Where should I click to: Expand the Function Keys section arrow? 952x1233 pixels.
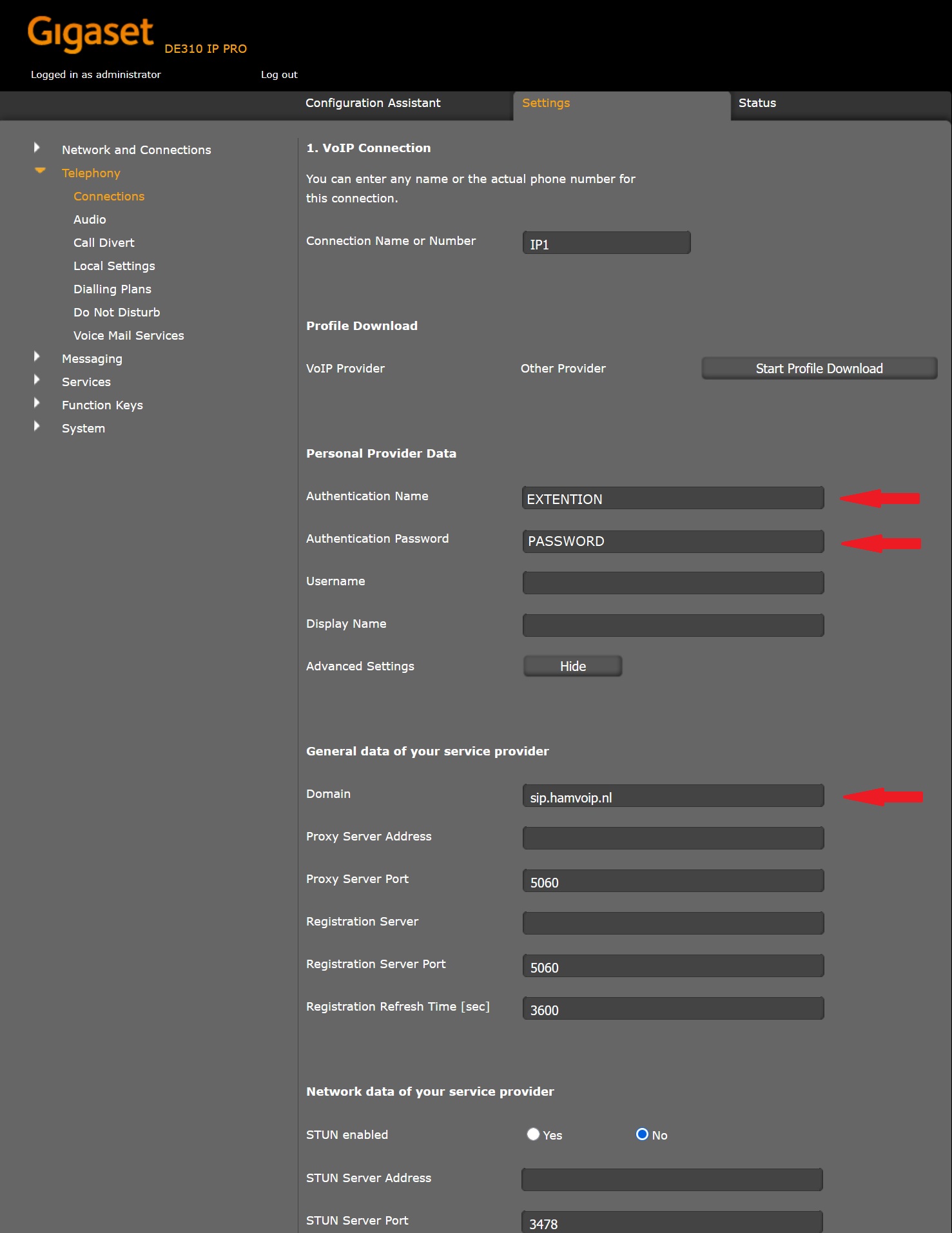[37, 403]
